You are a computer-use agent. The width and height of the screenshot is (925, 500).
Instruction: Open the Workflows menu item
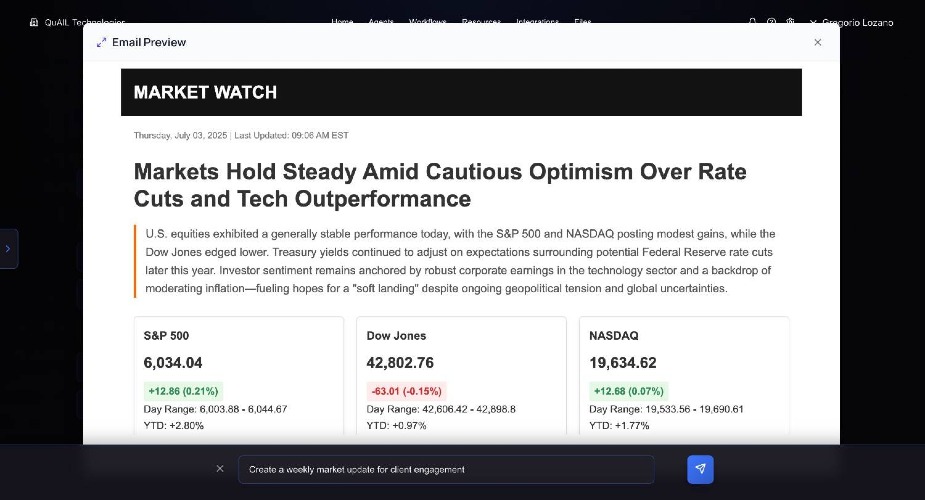click(x=428, y=22)
